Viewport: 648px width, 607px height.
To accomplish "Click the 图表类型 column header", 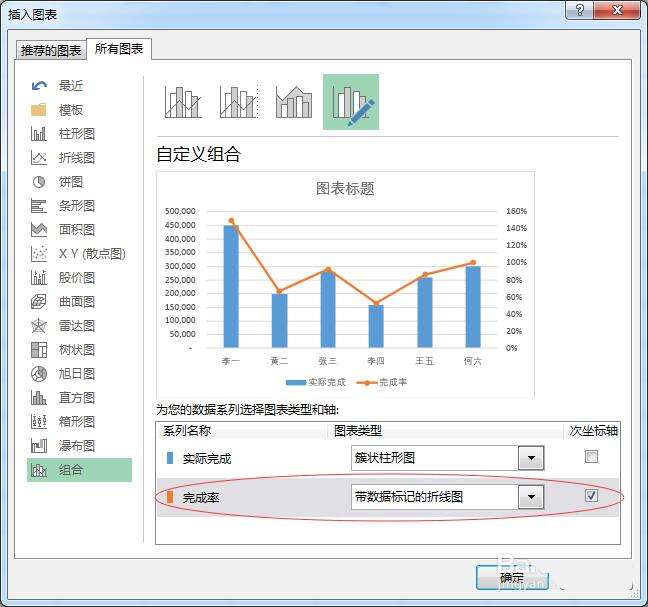I will 358,431.
